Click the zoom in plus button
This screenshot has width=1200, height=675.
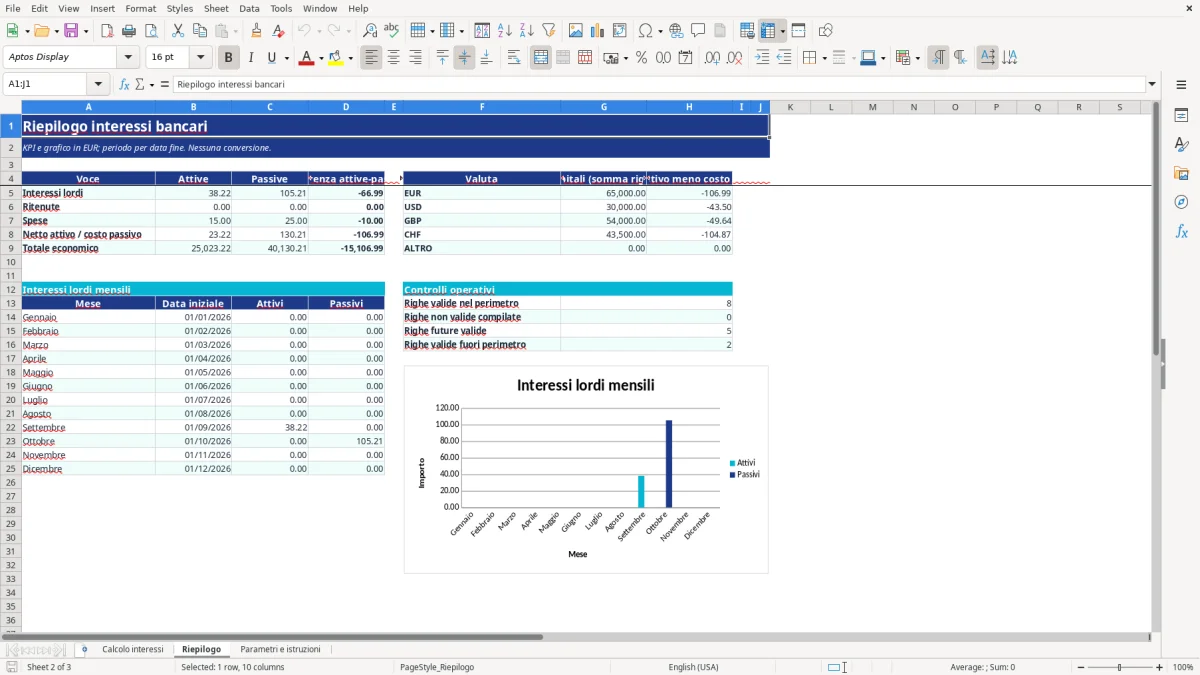pyautogui.click(x=1160, y=667)
